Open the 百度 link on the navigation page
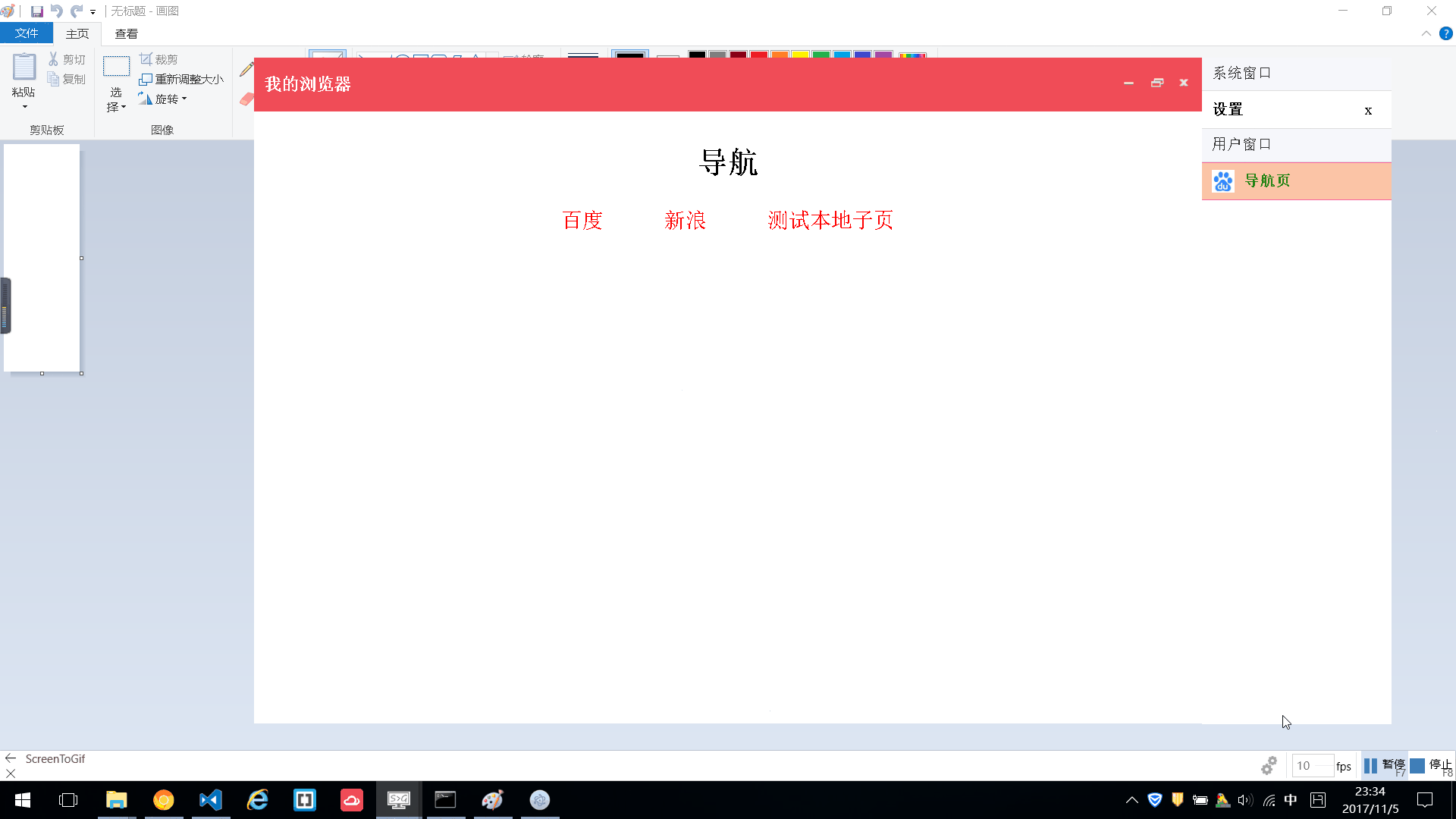 coord(582,220)
